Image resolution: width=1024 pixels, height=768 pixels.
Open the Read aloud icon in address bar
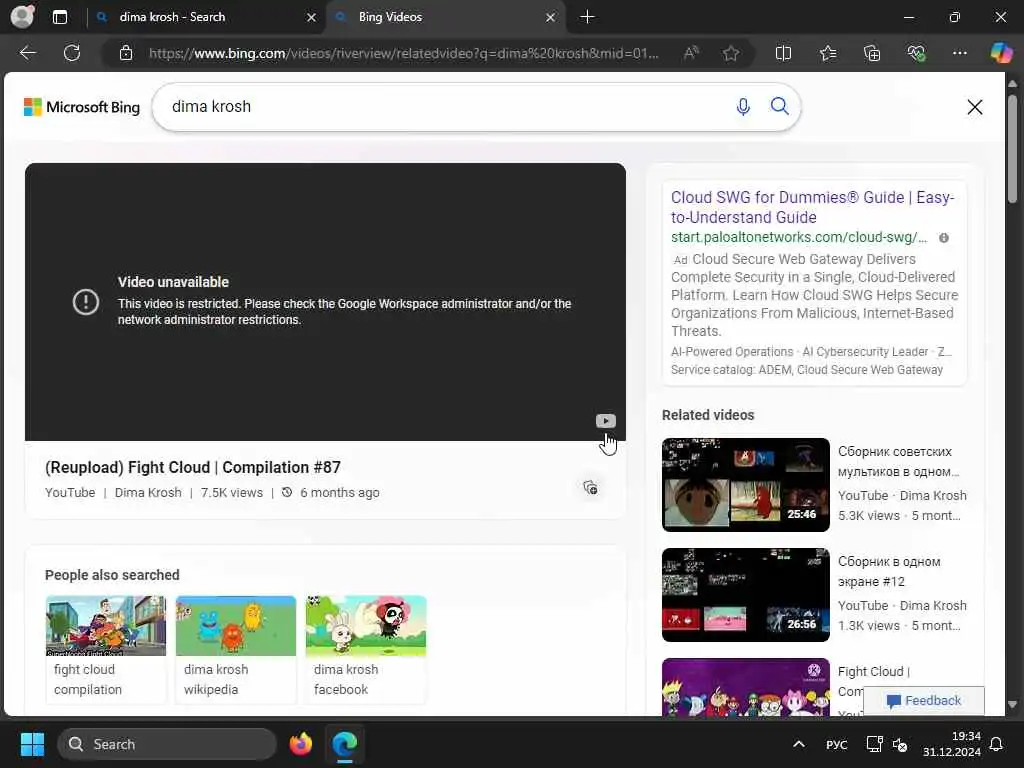tap(691, 53)
